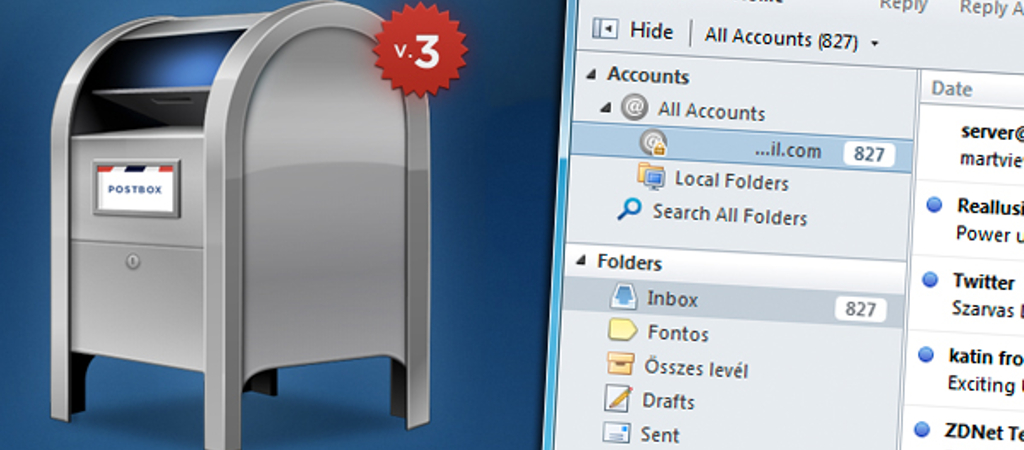Click the Local Folders icon
1024x450 pixels.
[x=651, y=176]
